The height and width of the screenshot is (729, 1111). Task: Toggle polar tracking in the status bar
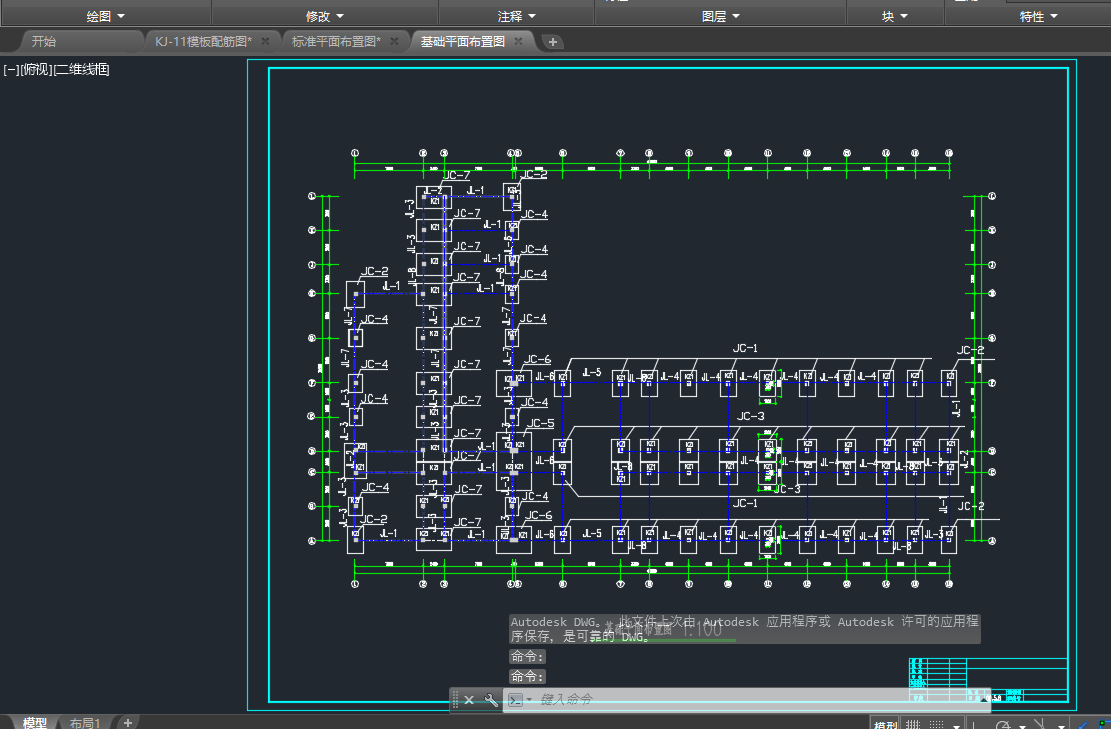(1001, 724)
